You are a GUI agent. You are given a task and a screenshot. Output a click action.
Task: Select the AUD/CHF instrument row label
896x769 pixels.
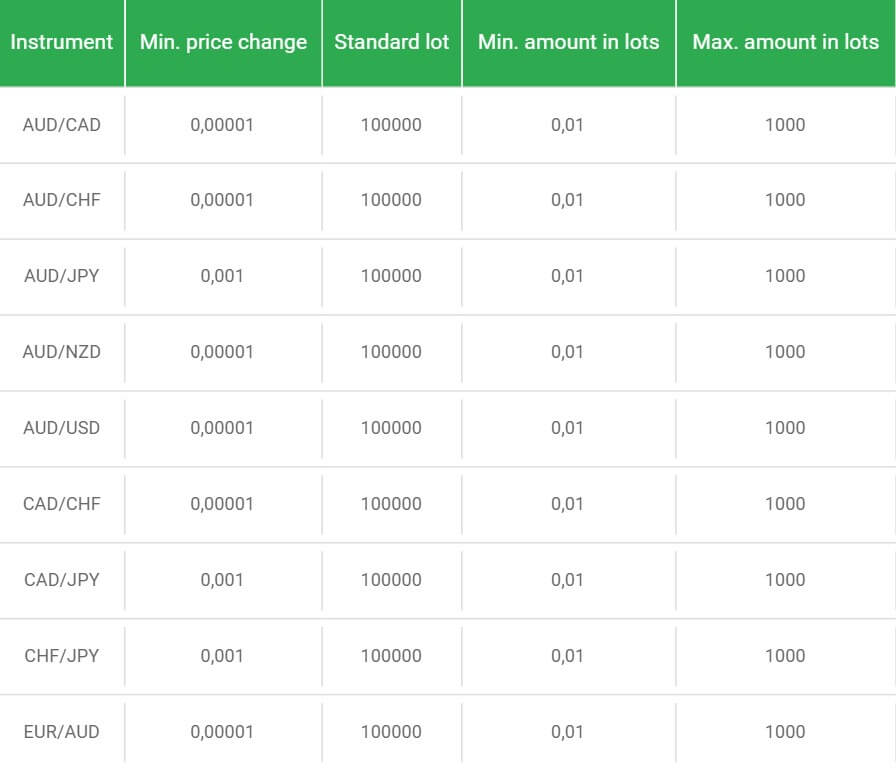pyautogui.click(x=62, y=200)
